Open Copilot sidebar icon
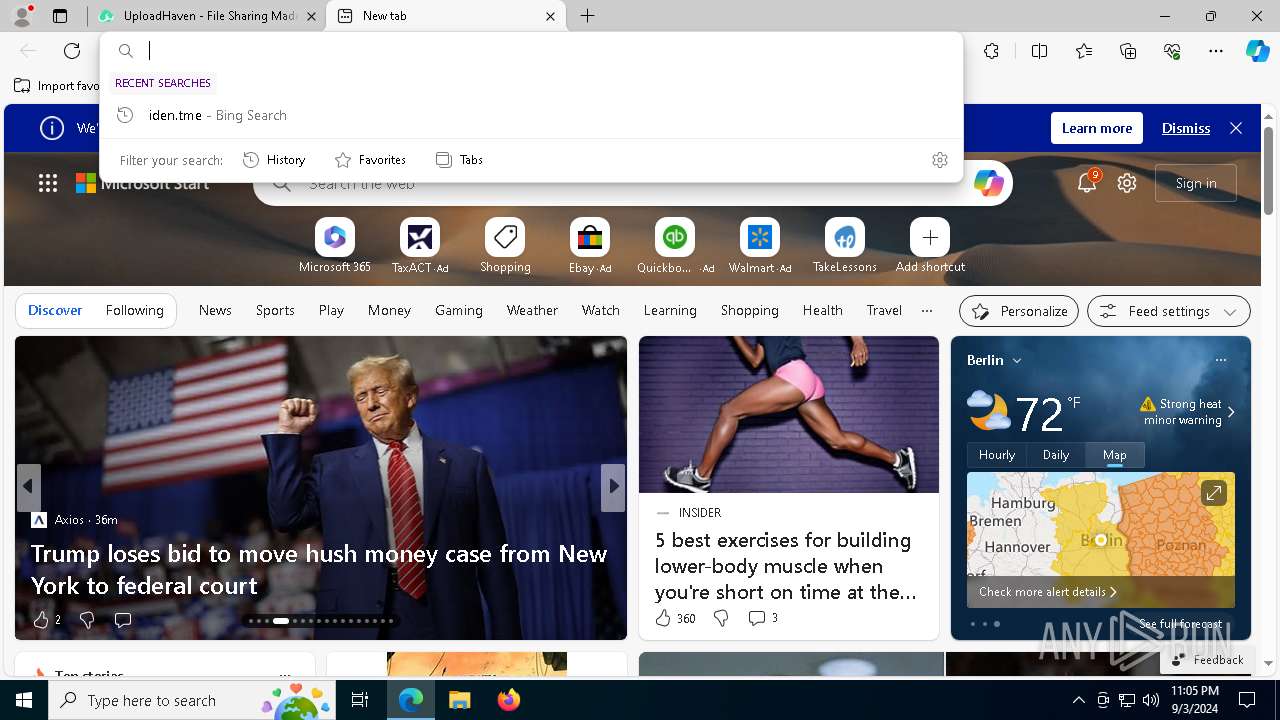The image size is (1280, 720). (1257, 51)
